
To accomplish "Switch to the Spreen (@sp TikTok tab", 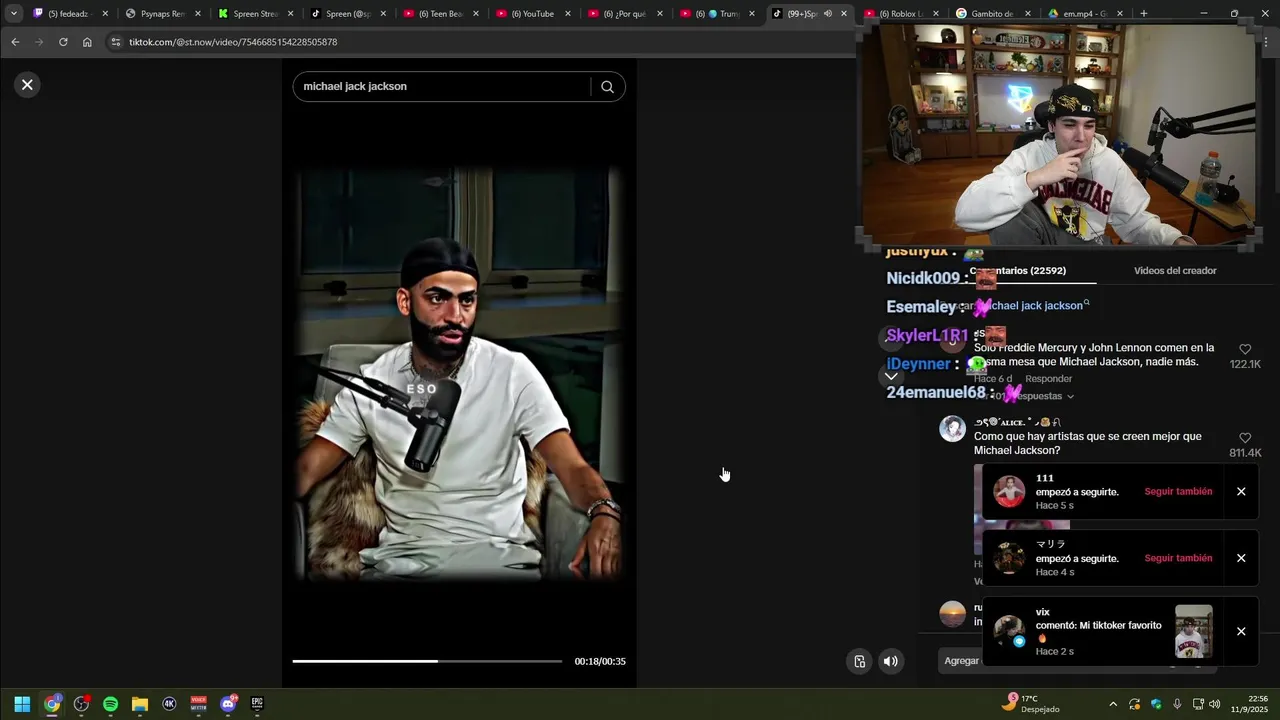I will tap(348, 14).
